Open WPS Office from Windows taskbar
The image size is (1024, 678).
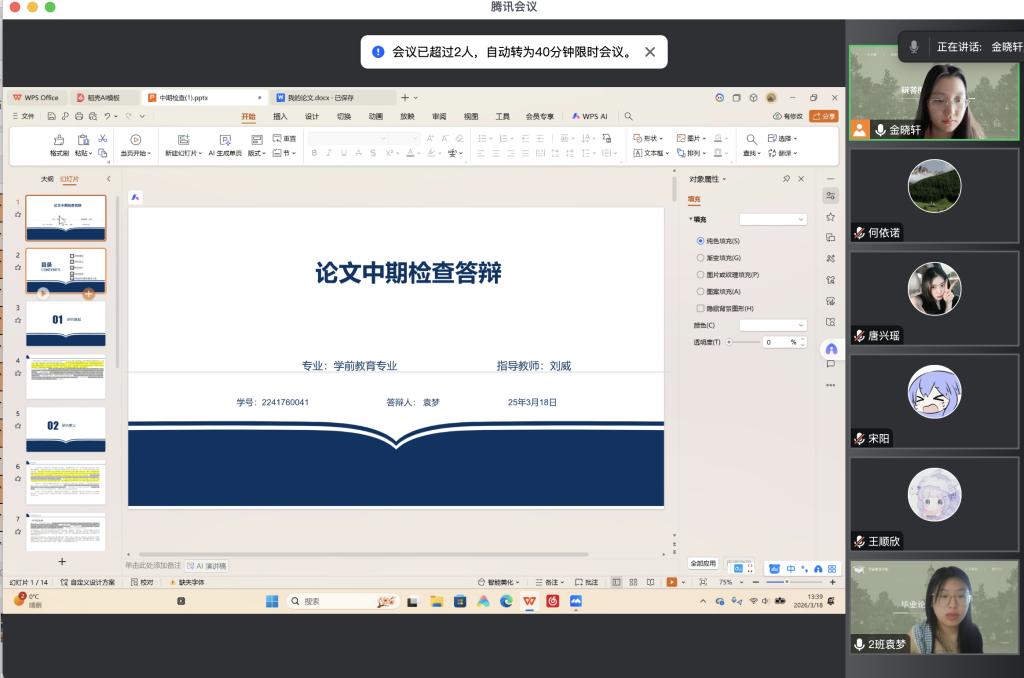point(529,601)
